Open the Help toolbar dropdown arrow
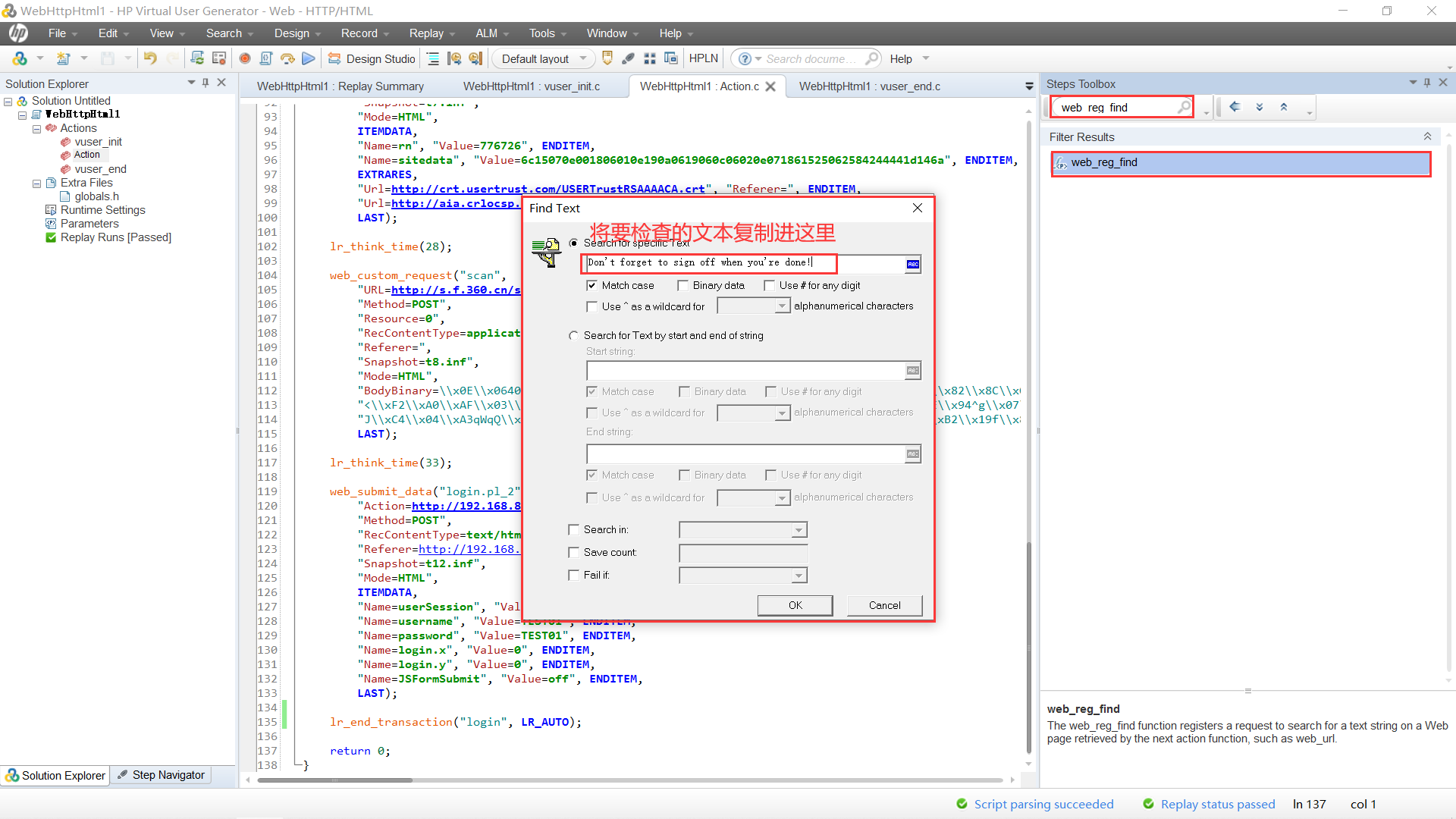Screen dimensions: 1456x819 926,58
